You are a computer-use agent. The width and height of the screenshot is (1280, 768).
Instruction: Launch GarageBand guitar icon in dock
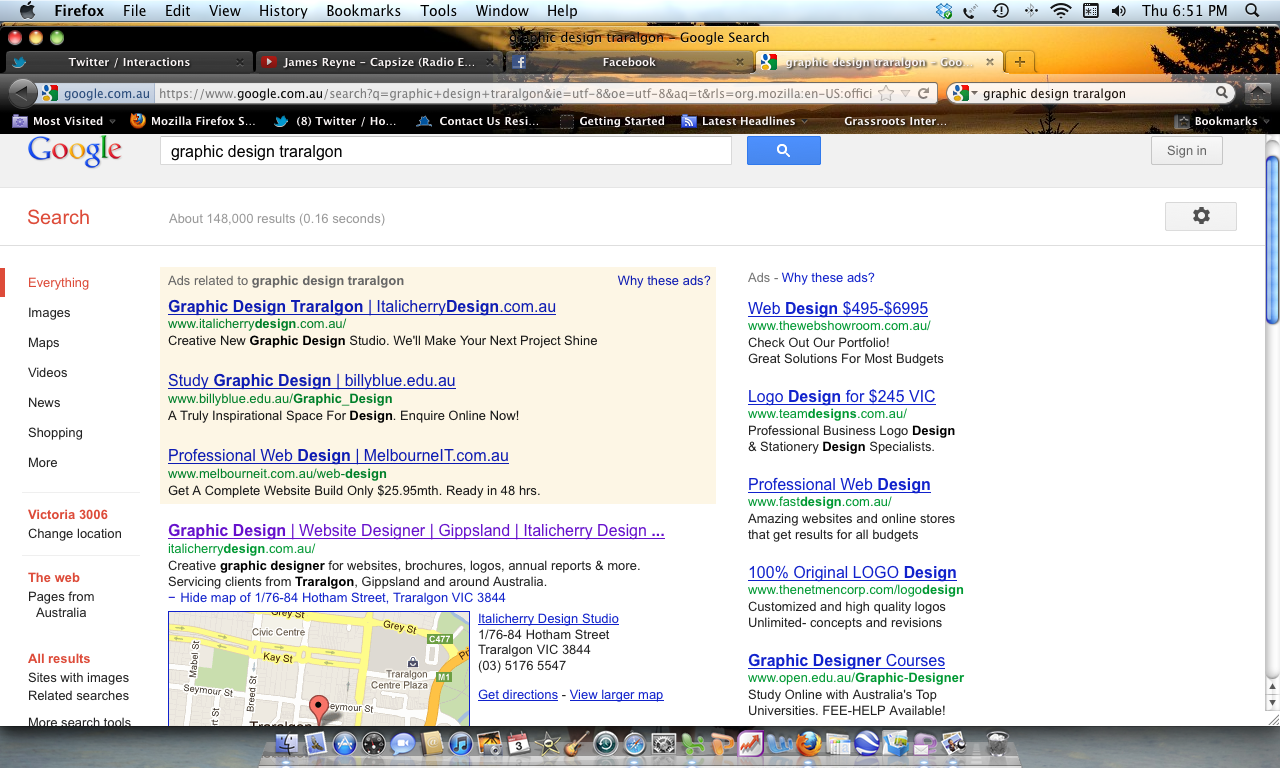click(x=576, y=743)
